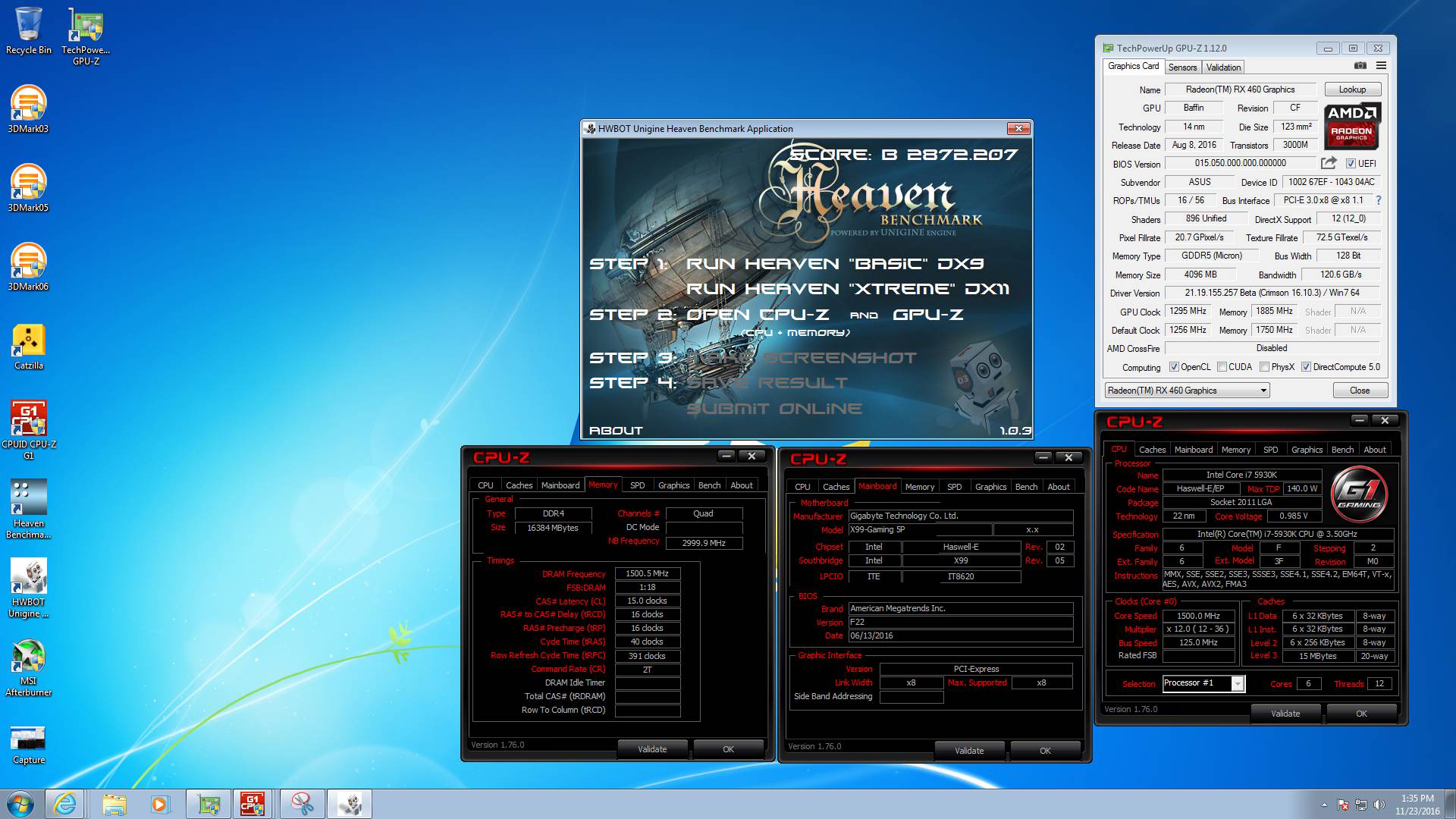The height and width of the screenshot is (819, 1456).
Task: Click the BIOS Version F22 field
Action: click(960, 622)
